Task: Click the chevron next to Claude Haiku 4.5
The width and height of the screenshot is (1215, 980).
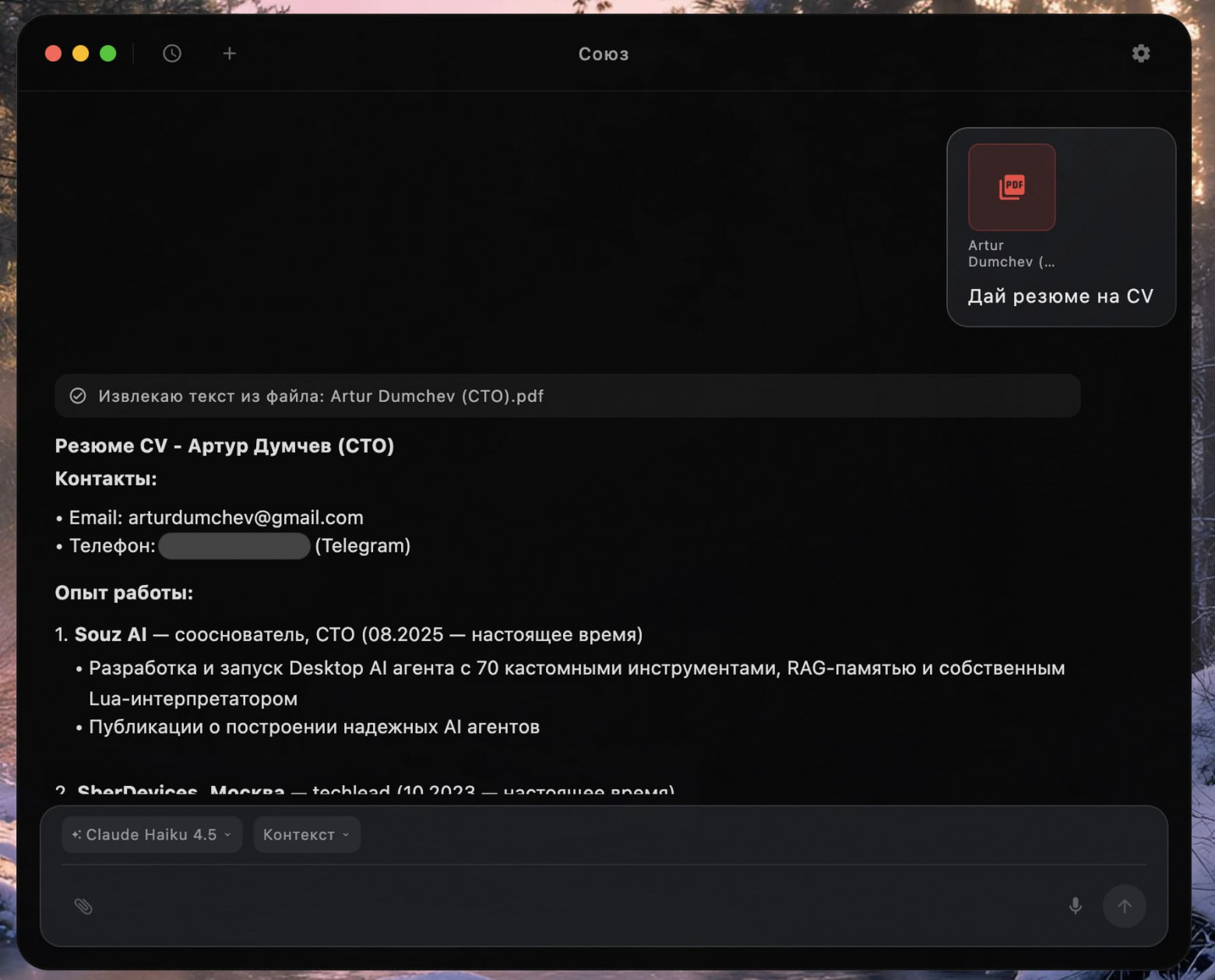Action: point(227,834)
